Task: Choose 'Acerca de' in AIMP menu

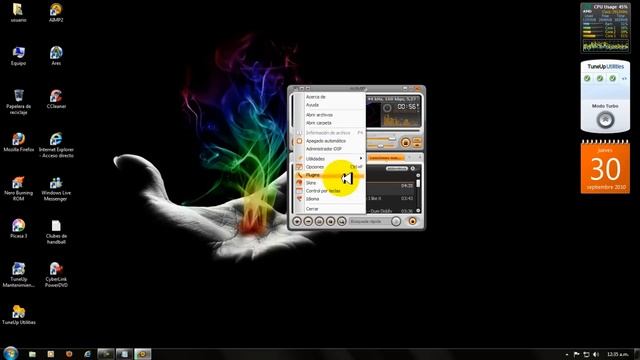Action: (330, 97)
